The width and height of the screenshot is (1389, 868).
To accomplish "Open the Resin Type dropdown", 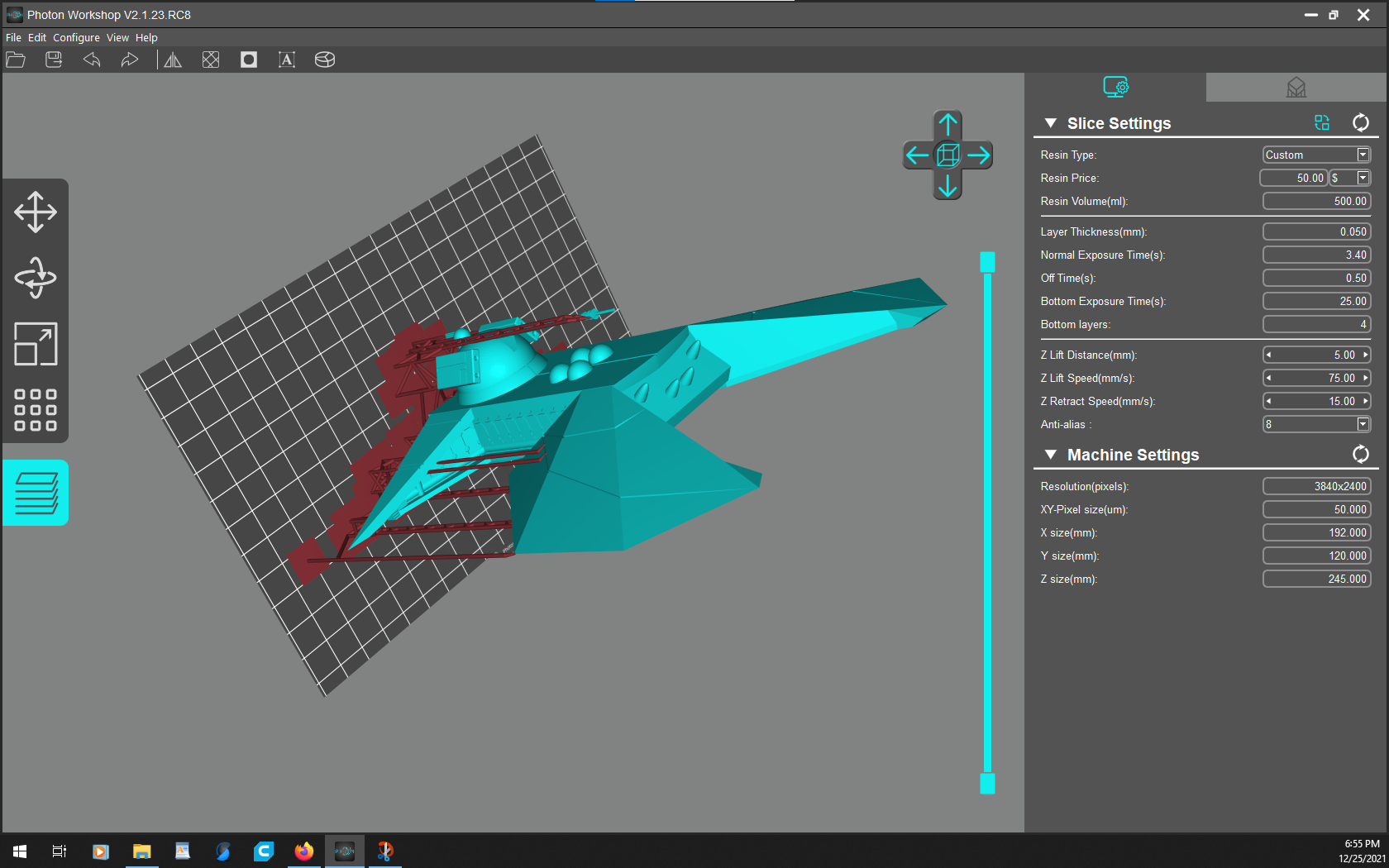I will pos(1363,155).
